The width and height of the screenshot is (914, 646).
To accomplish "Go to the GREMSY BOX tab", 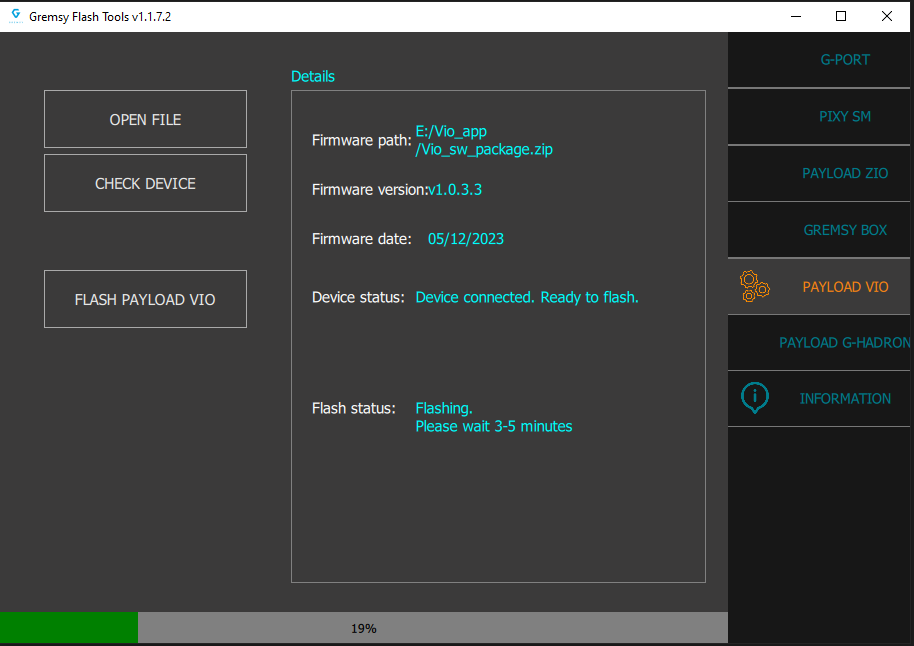I will [844, 230].
